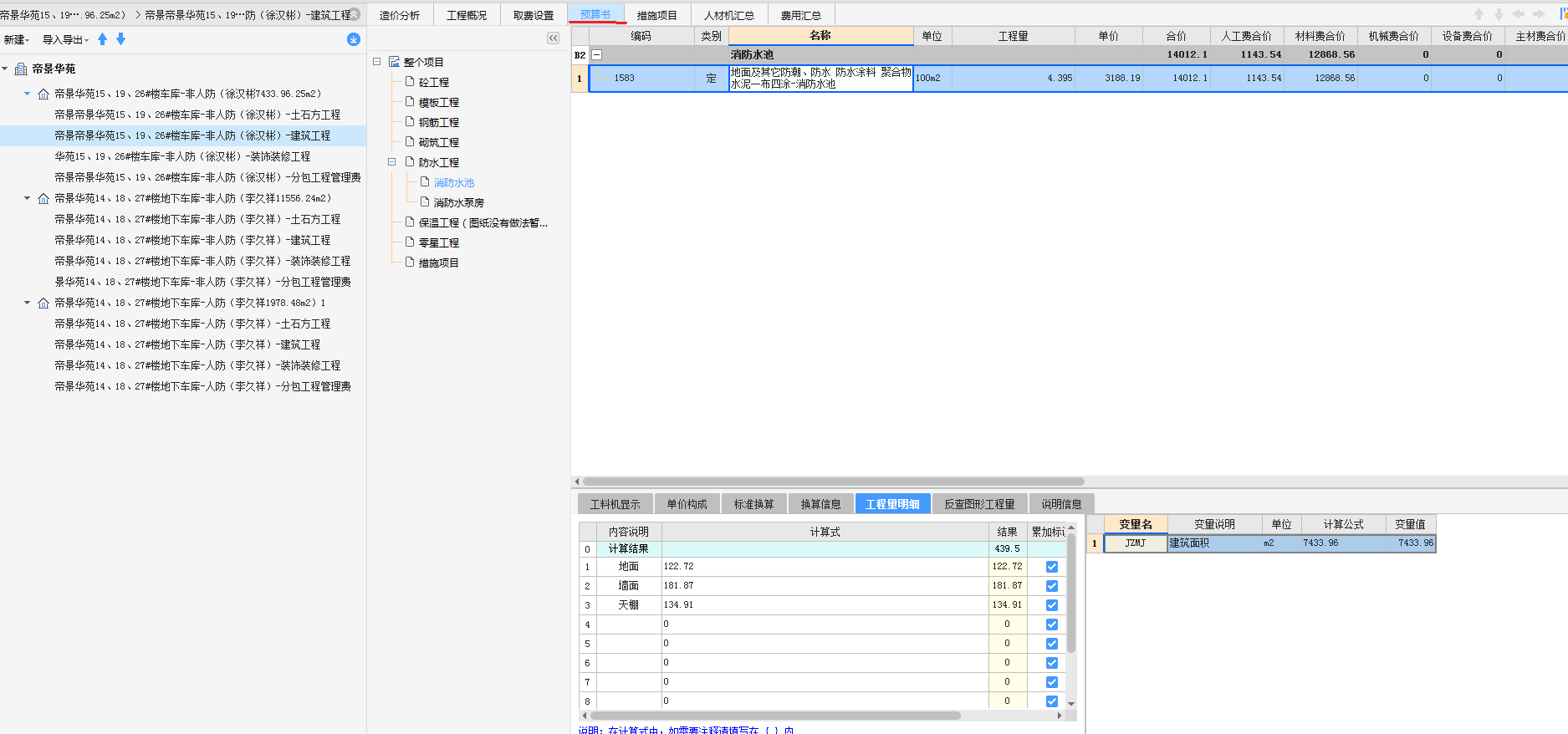
Task: Collapse 李久祥1978.48m2 project node arrow
Action: 27,303
